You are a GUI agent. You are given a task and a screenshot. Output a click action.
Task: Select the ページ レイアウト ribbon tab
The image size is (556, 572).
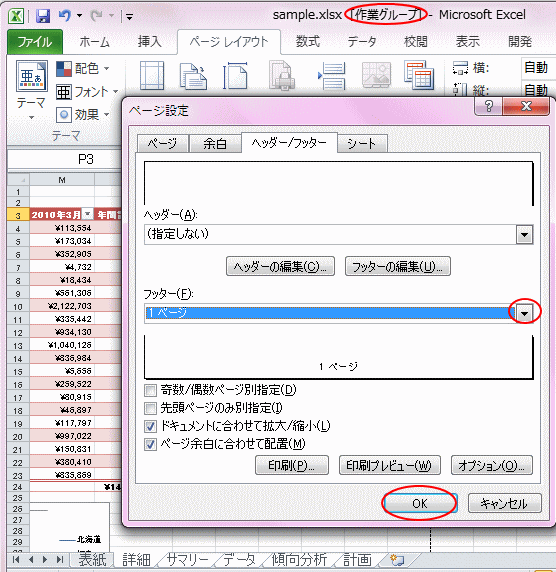[x=229, y=42]
